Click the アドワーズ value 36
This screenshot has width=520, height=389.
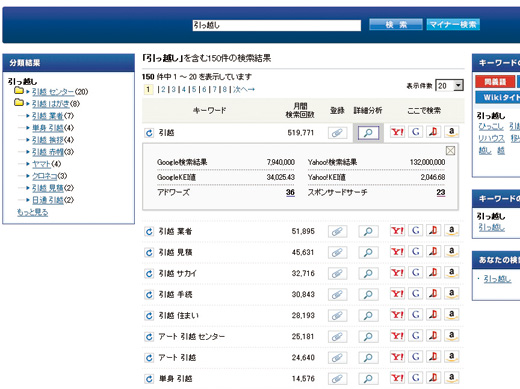pos(290,192)
